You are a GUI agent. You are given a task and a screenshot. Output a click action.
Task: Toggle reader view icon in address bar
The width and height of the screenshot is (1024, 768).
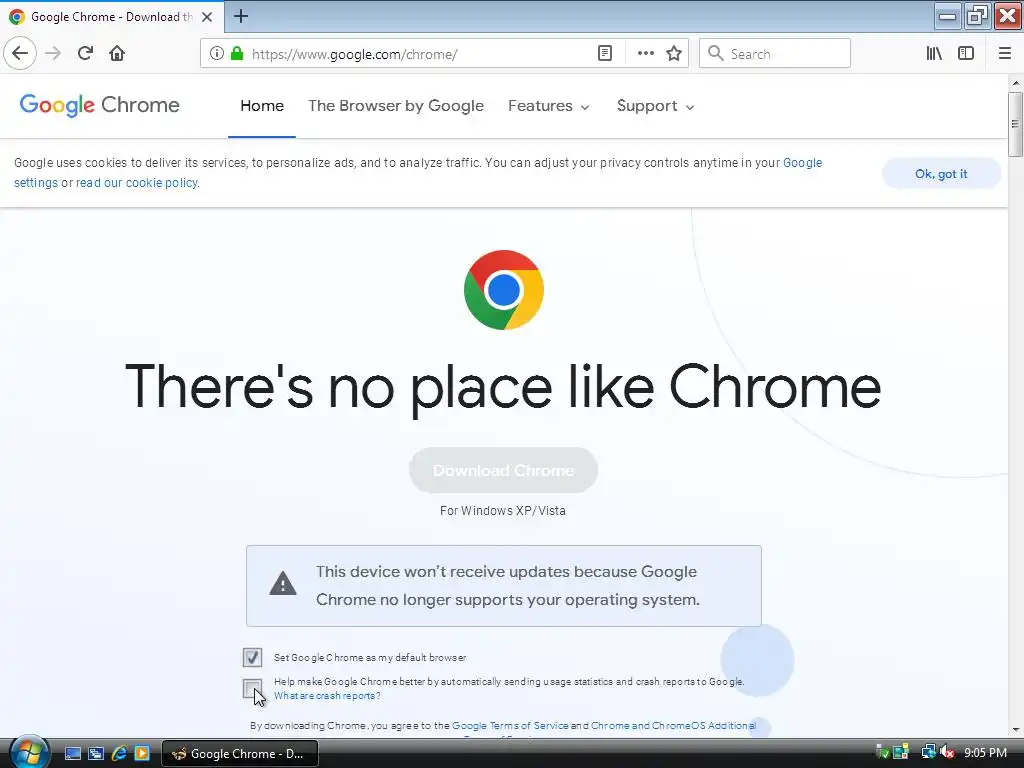coord(605,54)
